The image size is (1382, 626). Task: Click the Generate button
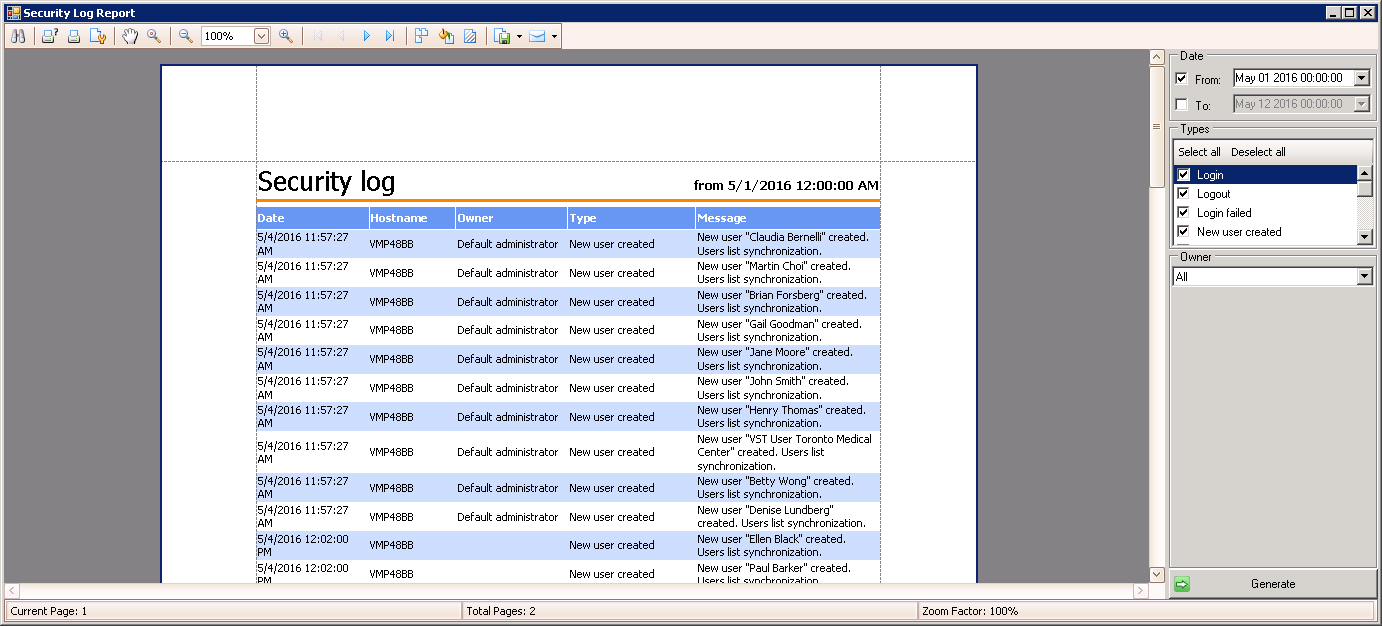(1272, 584)
